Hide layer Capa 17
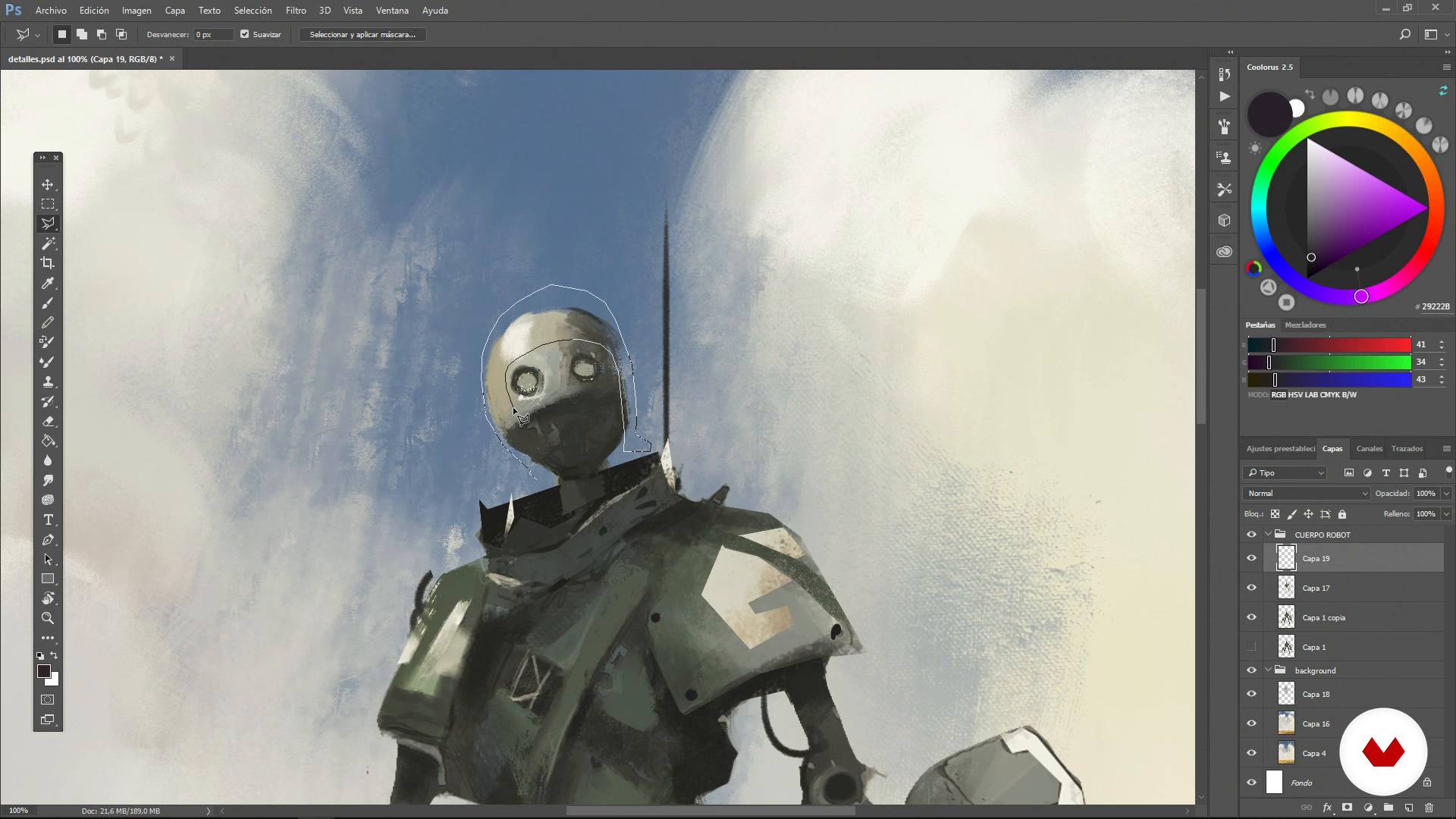The height and width of the screenshot is (819, 1456). pos(1251,588)
